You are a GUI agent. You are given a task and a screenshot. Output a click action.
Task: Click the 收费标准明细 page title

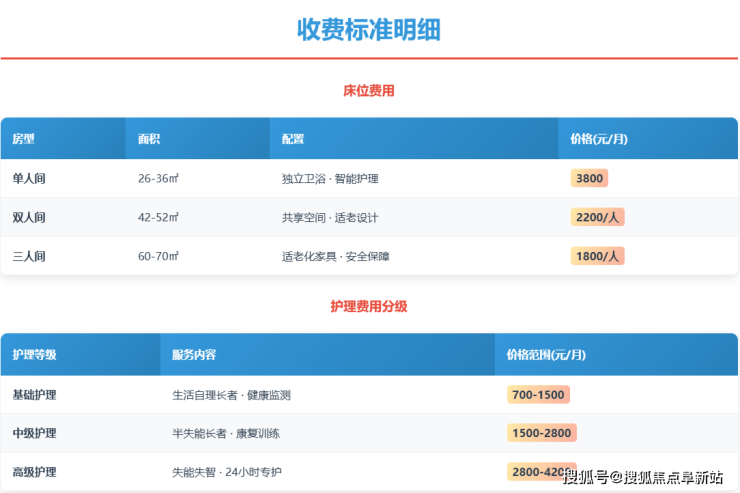tap(369, 29)
